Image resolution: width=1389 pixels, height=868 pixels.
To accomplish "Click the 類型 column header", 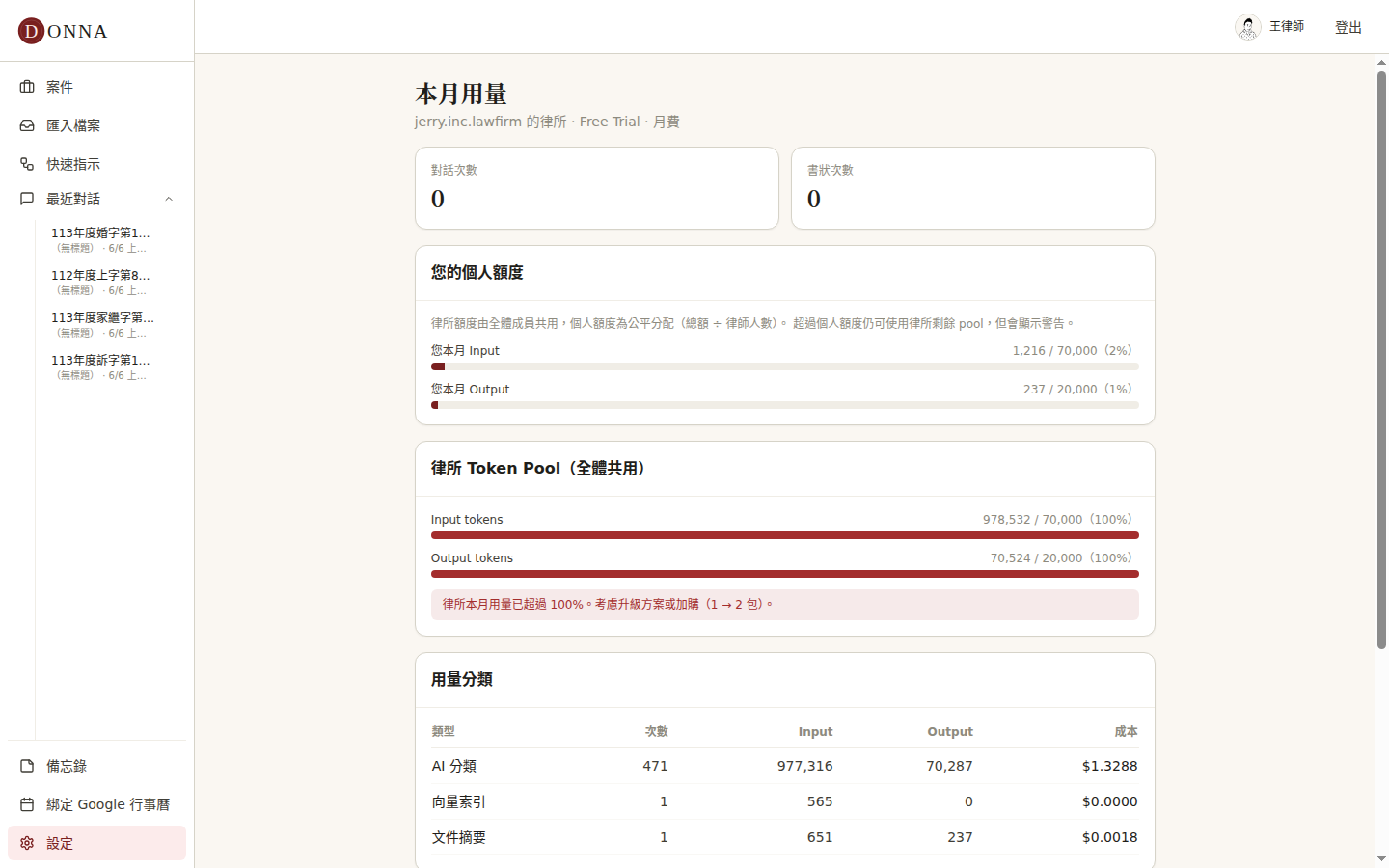I will (x=444, y=731).
